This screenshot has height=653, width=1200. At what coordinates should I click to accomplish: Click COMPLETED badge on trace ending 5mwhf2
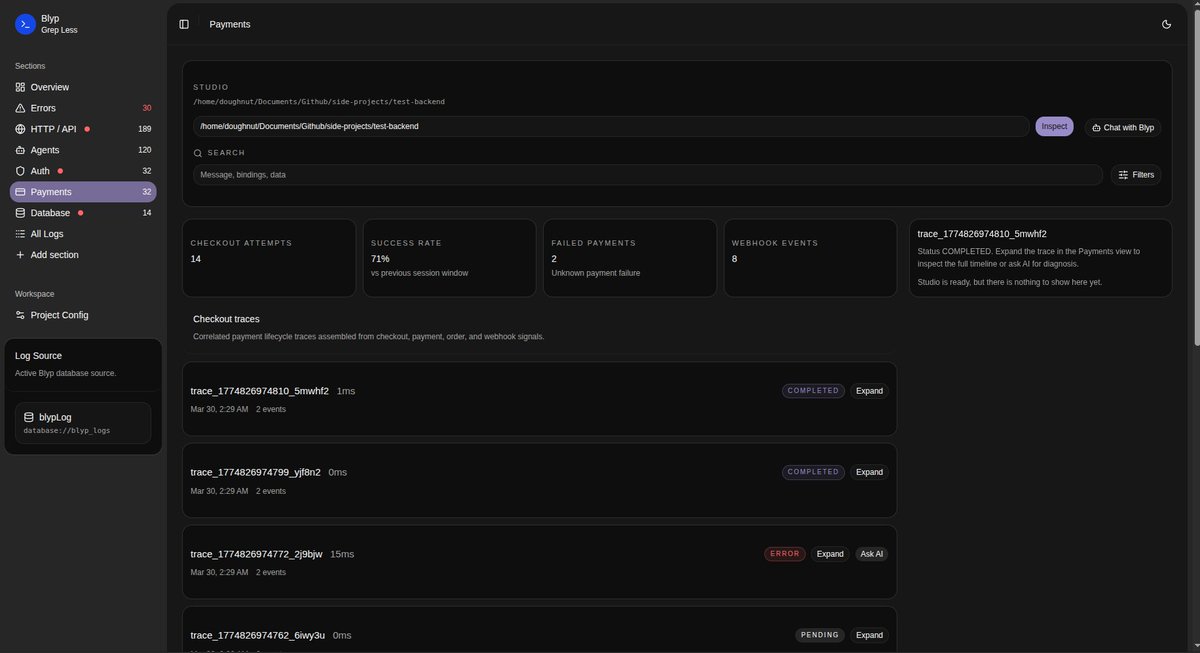coord(814,391)
